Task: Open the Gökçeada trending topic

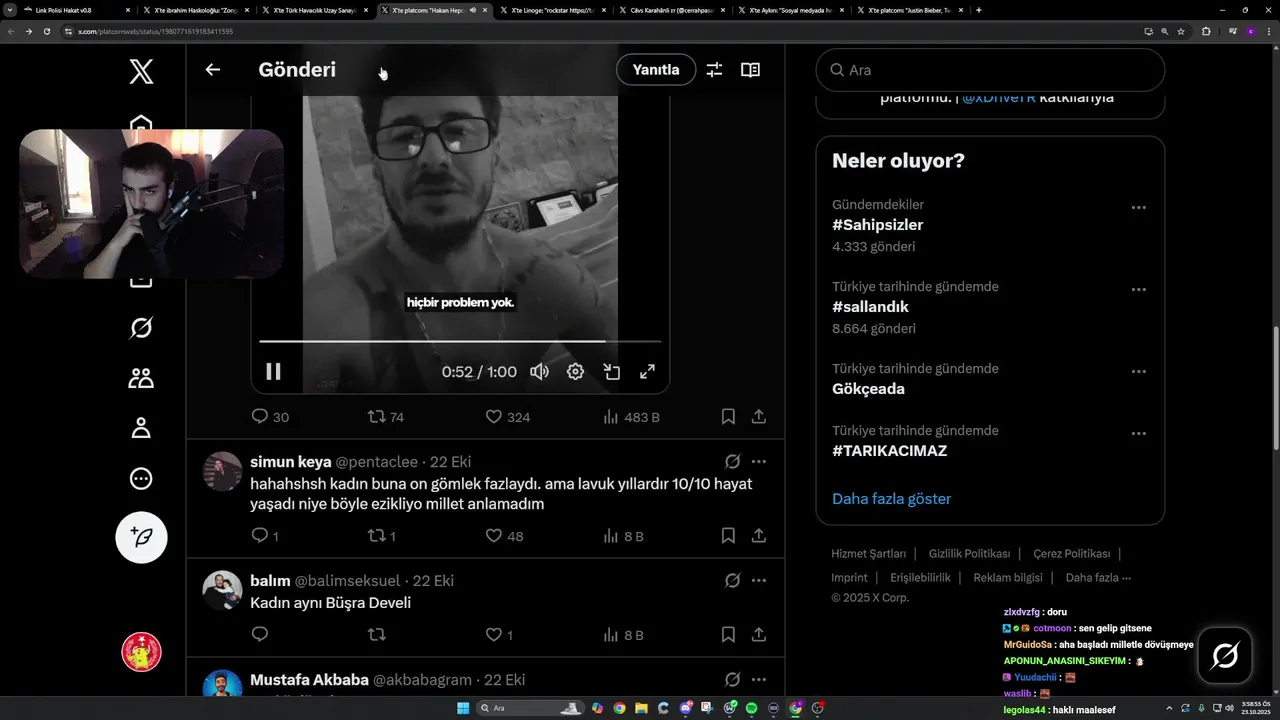Action: pos(868,389)
